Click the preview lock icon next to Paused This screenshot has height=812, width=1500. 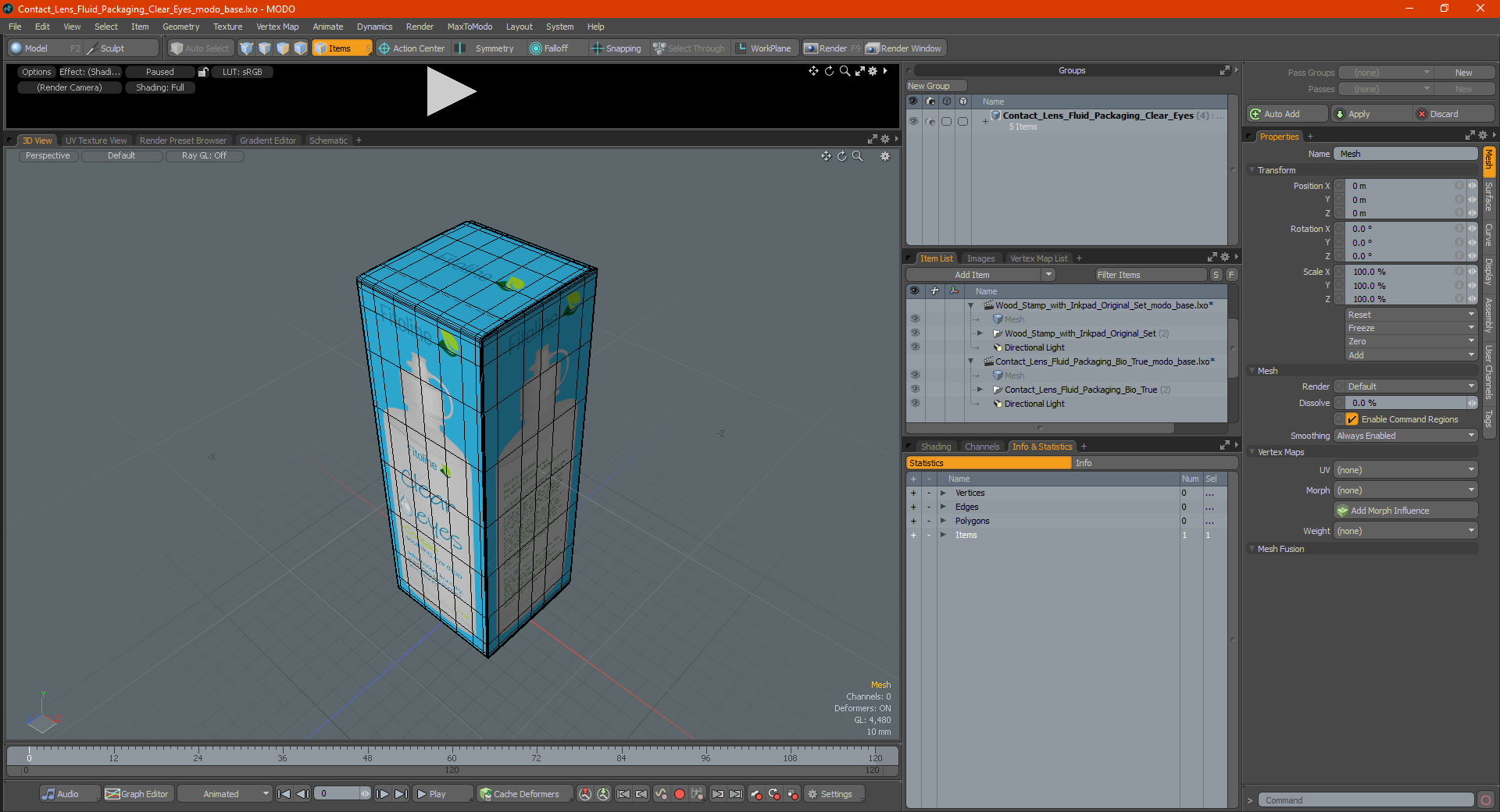click(203, 72)
